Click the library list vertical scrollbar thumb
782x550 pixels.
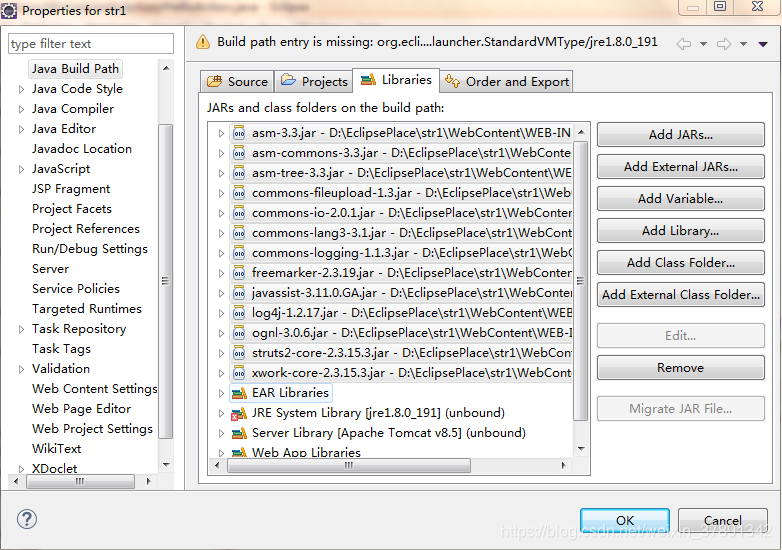point(580,281)
